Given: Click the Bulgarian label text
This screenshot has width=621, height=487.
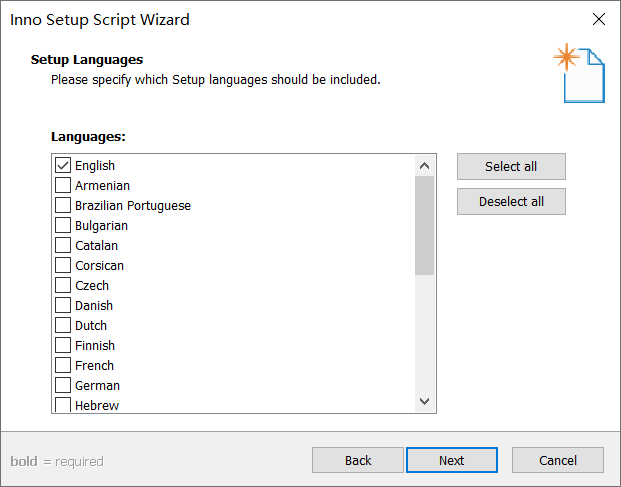Looking at the screenshot, I should [x=102, y=226].
